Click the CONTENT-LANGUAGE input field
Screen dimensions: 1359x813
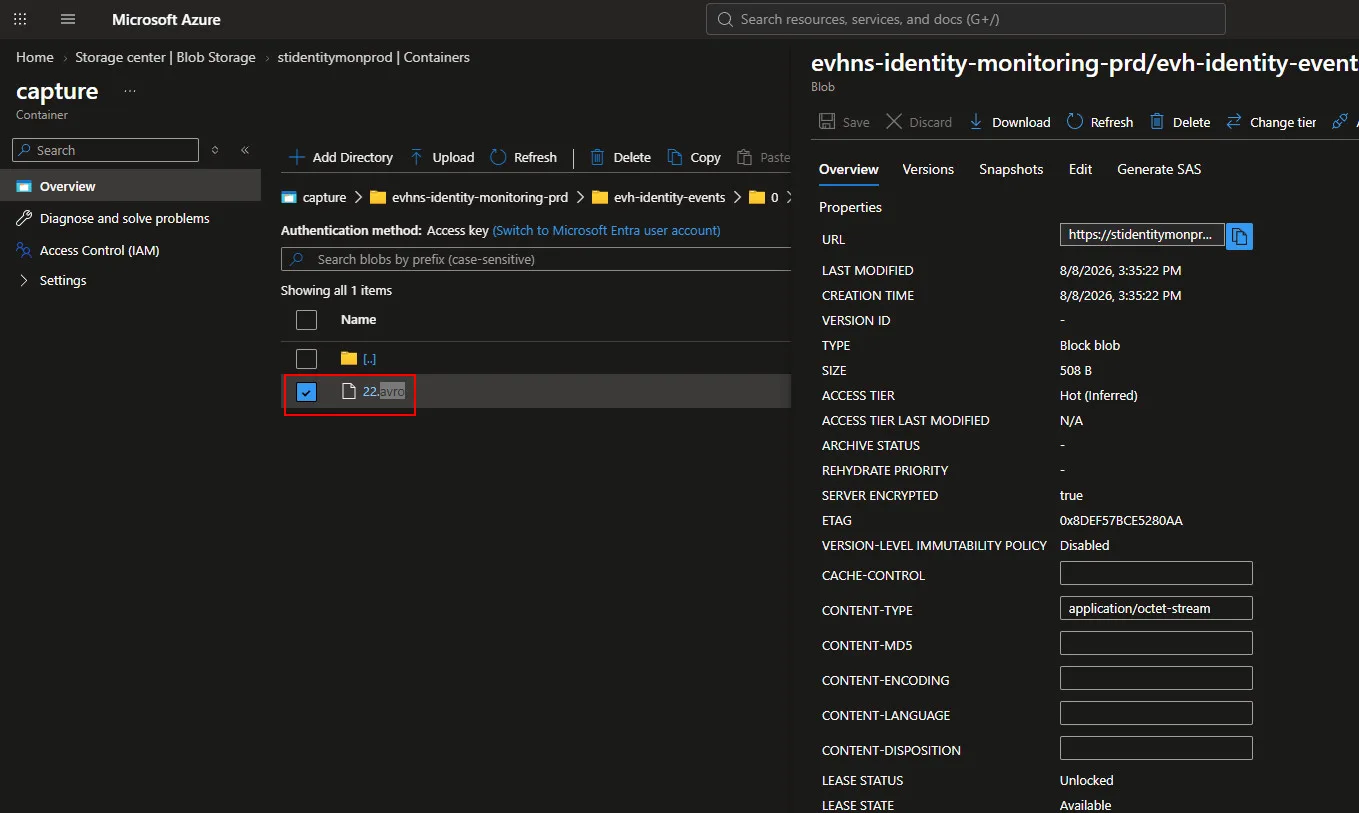point(1156,713)
